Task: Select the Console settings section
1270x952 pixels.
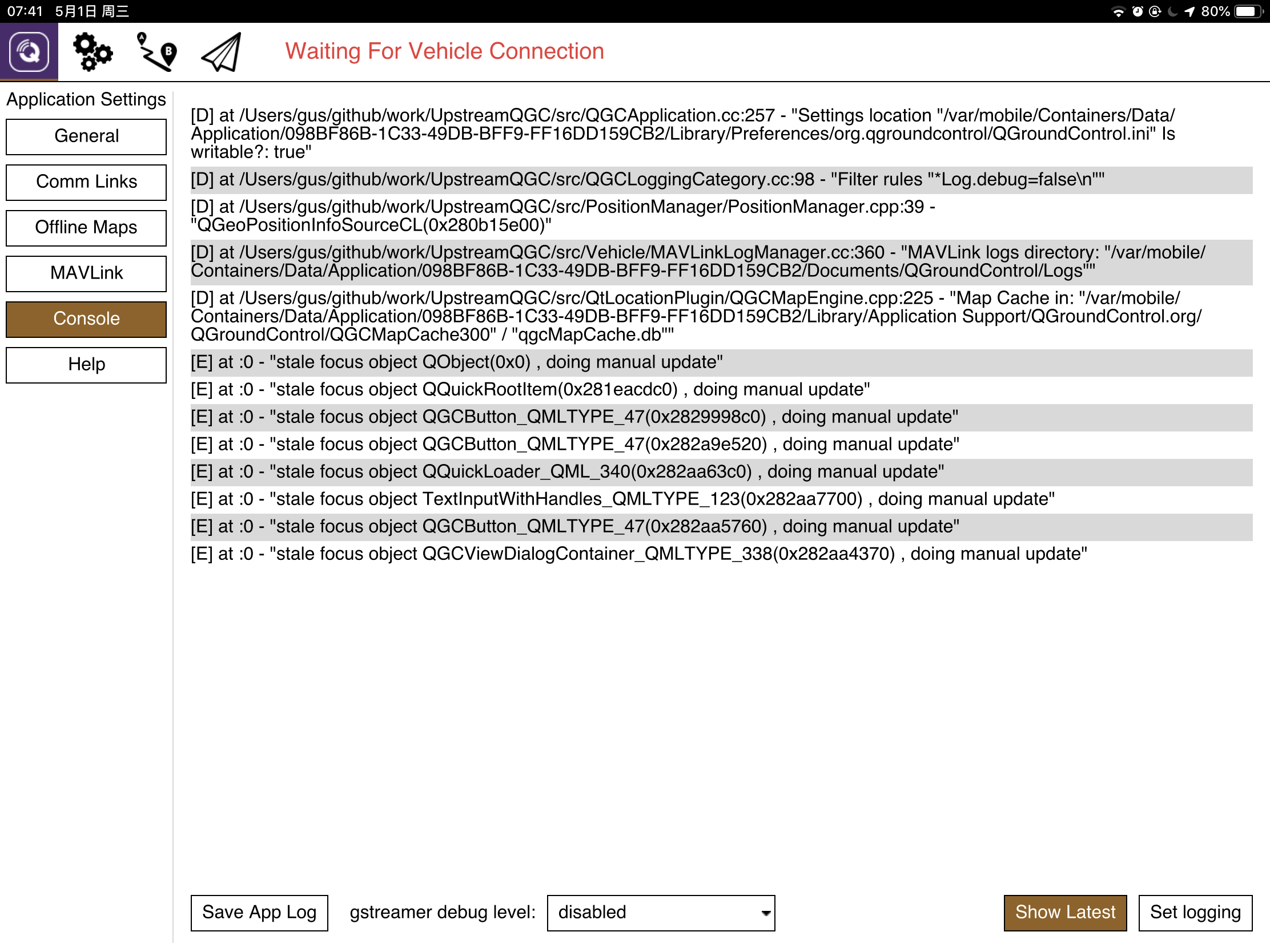Action: (86, 319)
